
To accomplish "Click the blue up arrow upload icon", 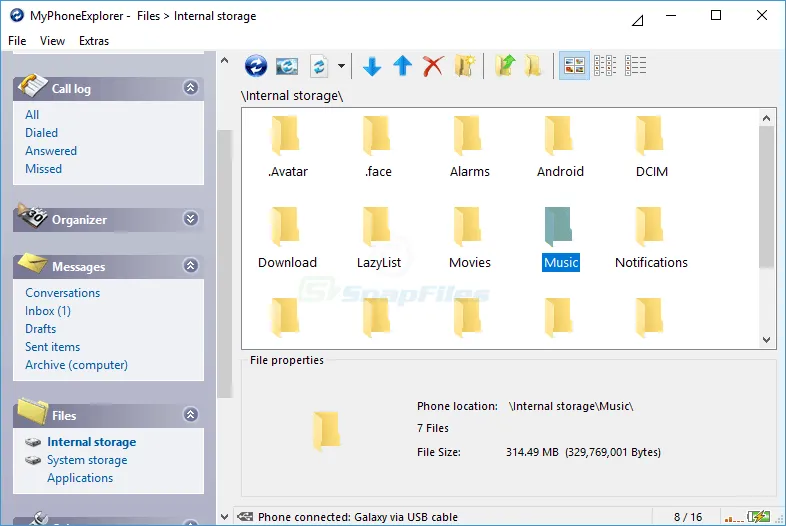I will pos(403,66).
